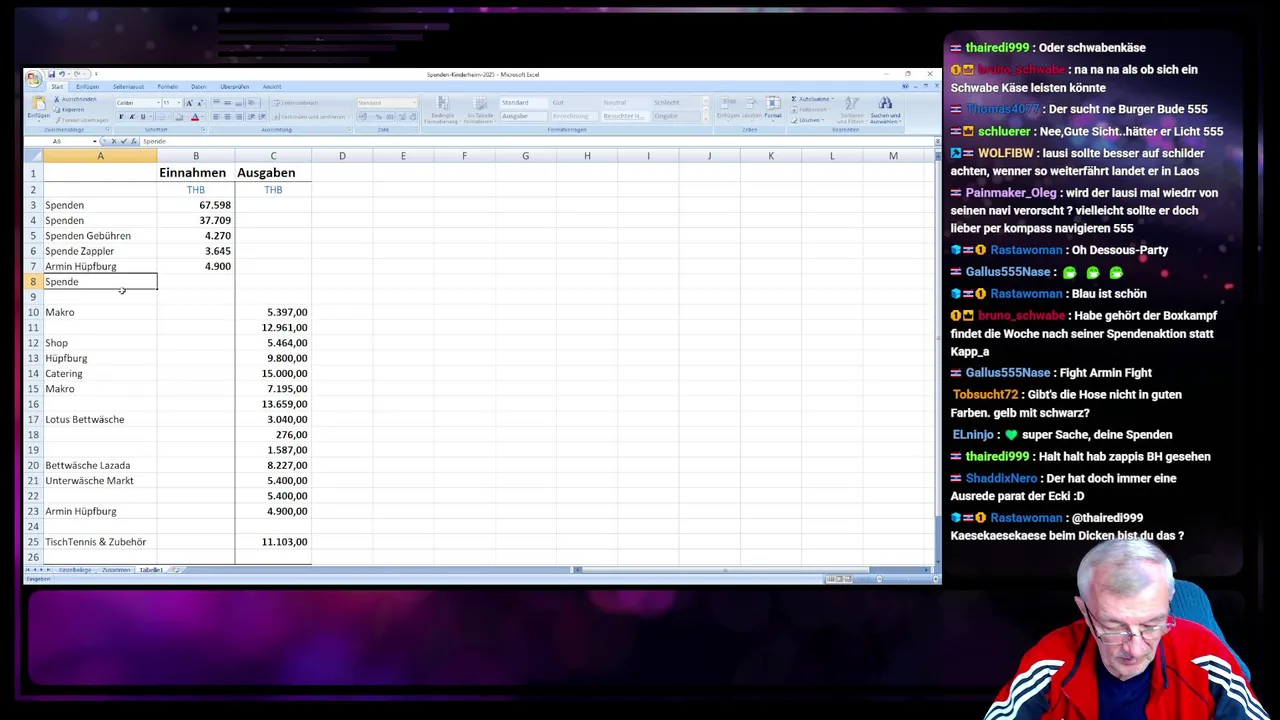The height and width of the screenshot is (720, 1280).
Task: Toggle italic K formatting
Action: pyautogui.click(x=131, y=117)
